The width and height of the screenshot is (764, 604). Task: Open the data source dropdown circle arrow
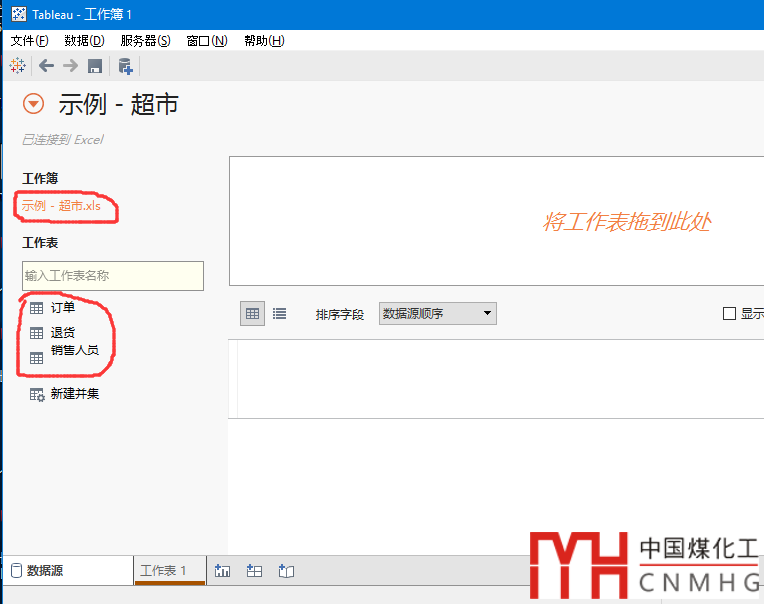(34, 104)
